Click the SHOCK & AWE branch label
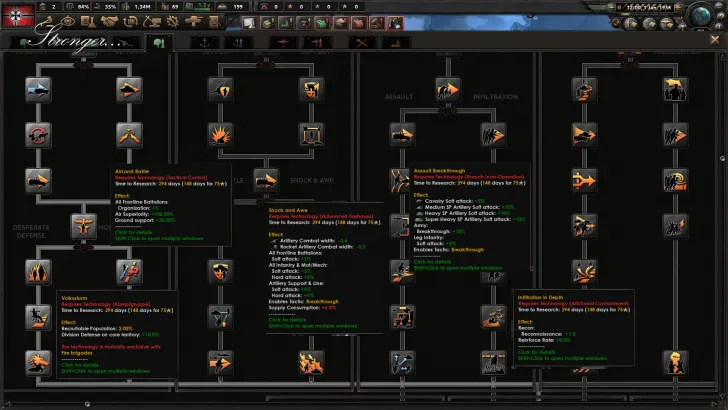This screenshot has height=410, width=728. pos(312,180)
